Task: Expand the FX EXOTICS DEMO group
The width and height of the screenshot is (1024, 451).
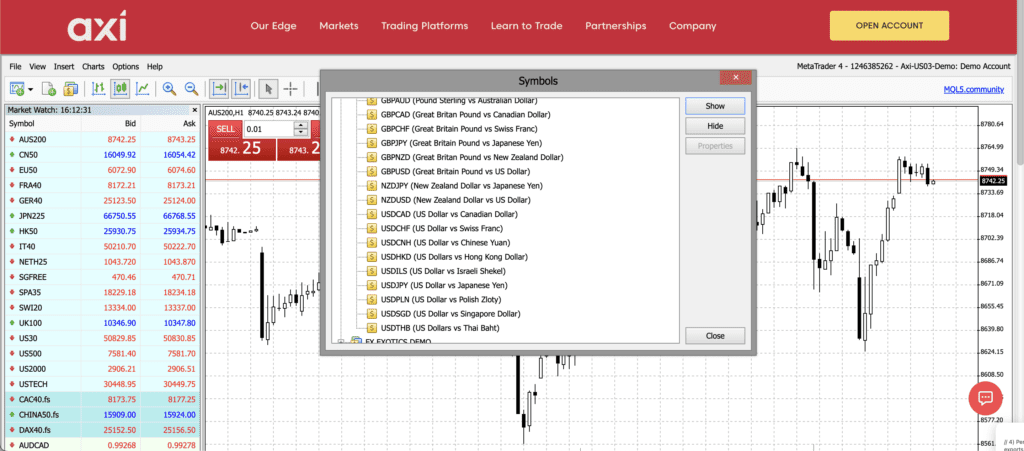Action: 340,341
